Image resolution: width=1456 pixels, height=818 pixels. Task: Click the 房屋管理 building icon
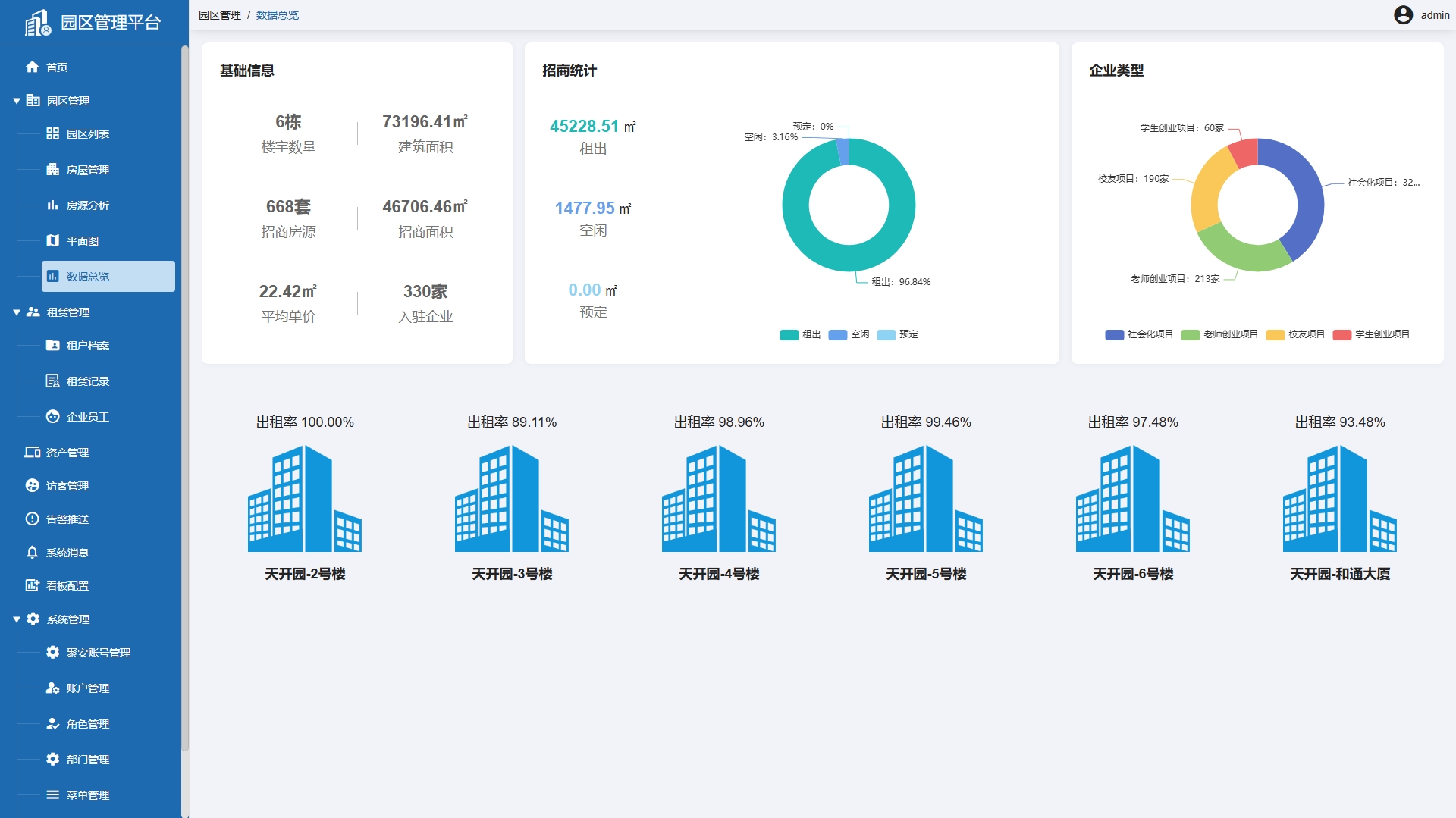point(52,170)
